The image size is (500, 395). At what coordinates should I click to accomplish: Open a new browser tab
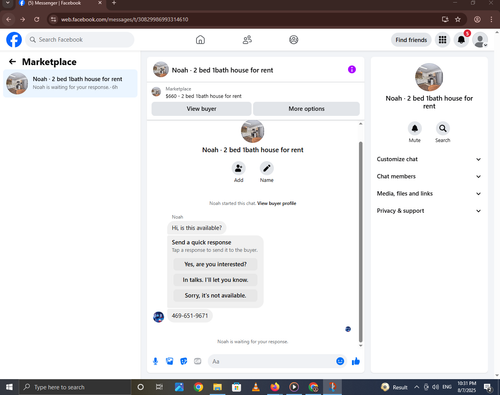pyautogui.click(x=114, y=3)
